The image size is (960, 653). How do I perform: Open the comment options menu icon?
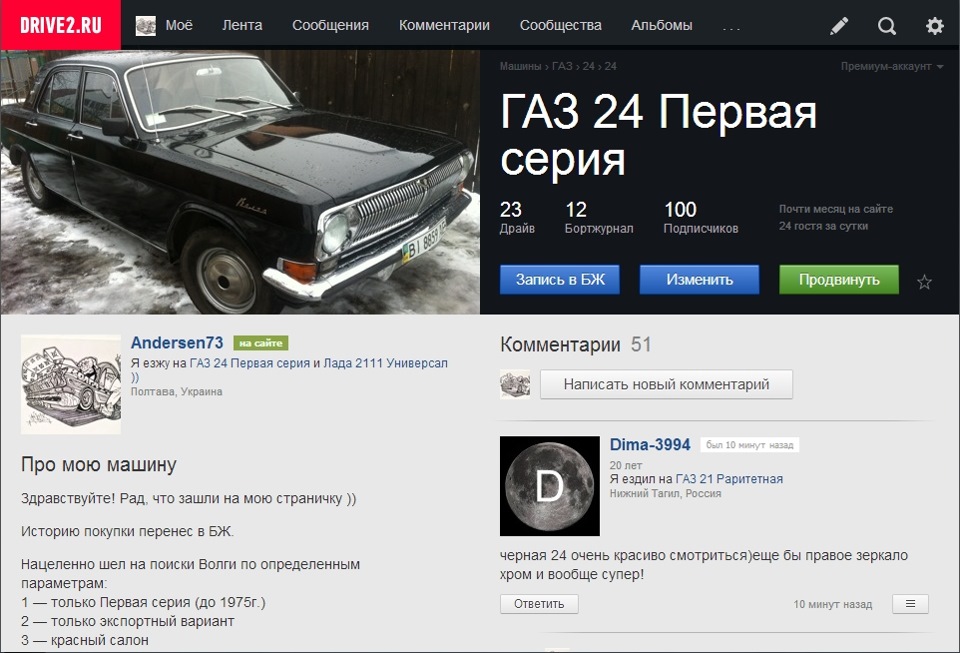910,604
